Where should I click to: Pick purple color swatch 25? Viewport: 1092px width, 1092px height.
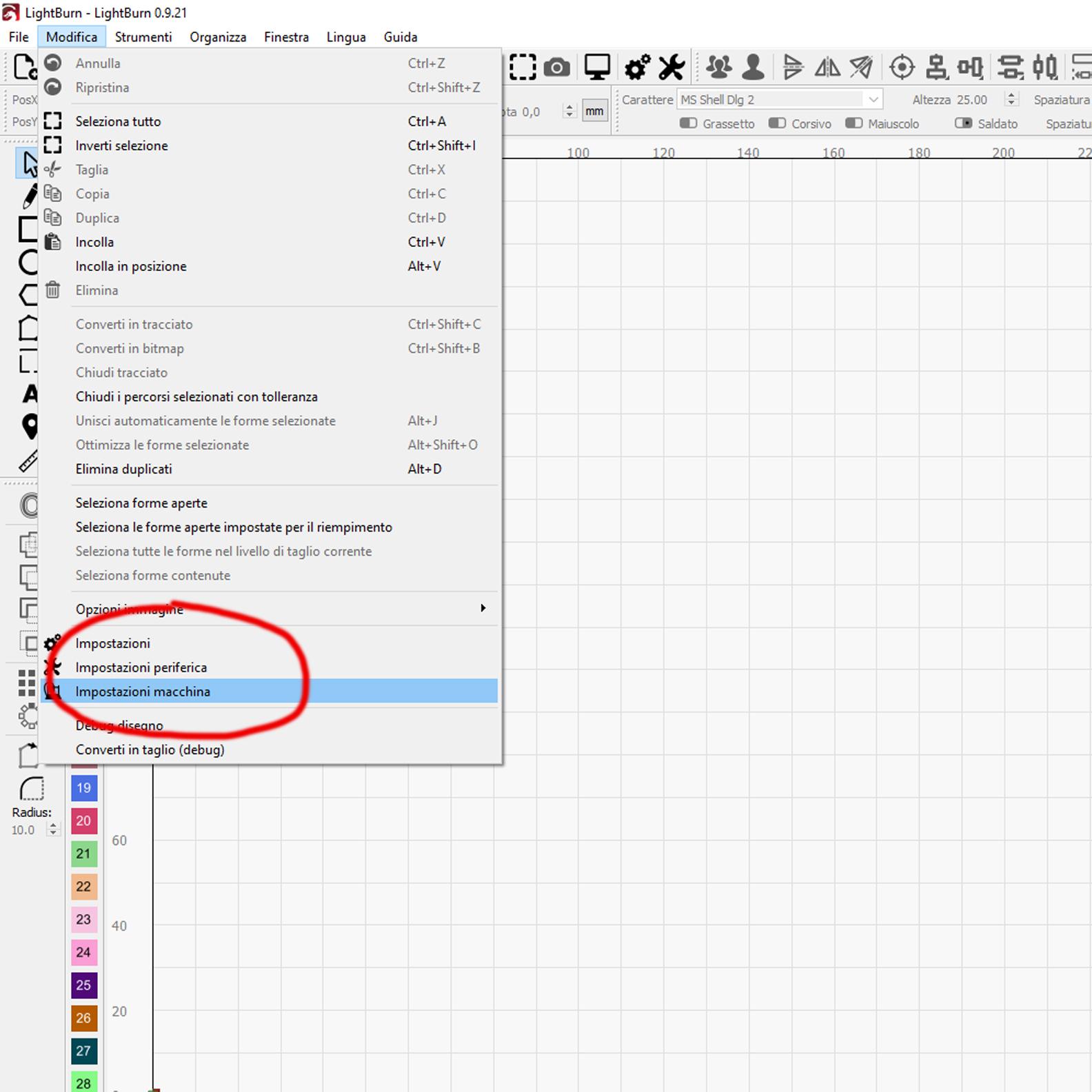click(83, 985)
